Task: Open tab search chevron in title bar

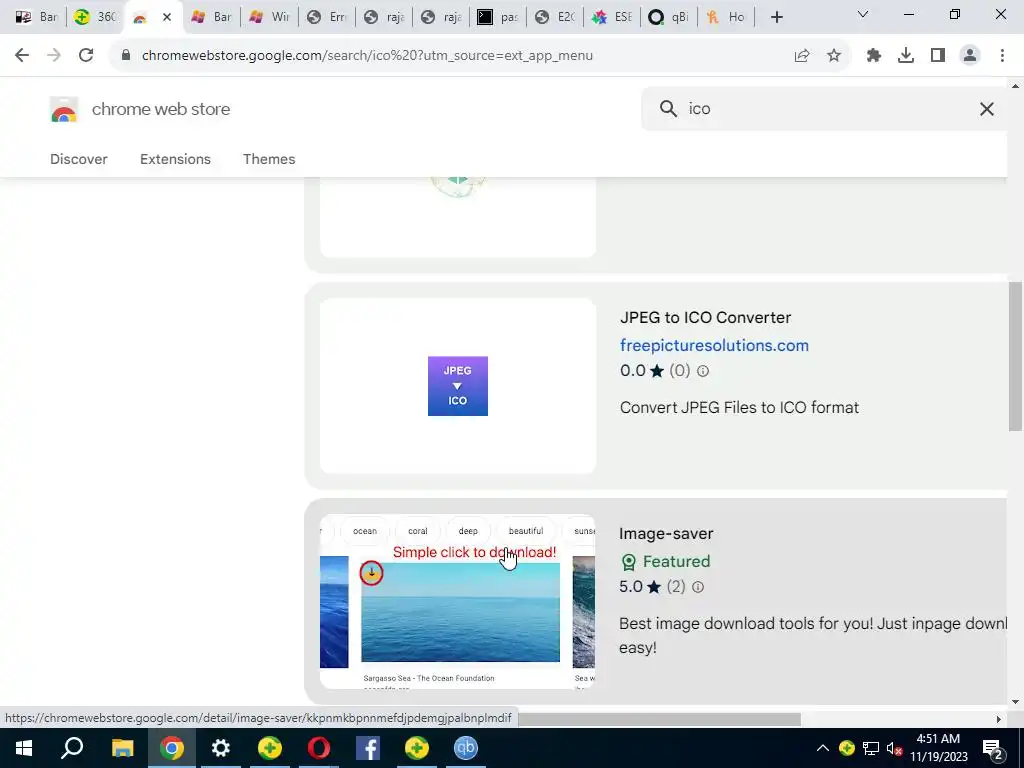Action: pos(863,14)
